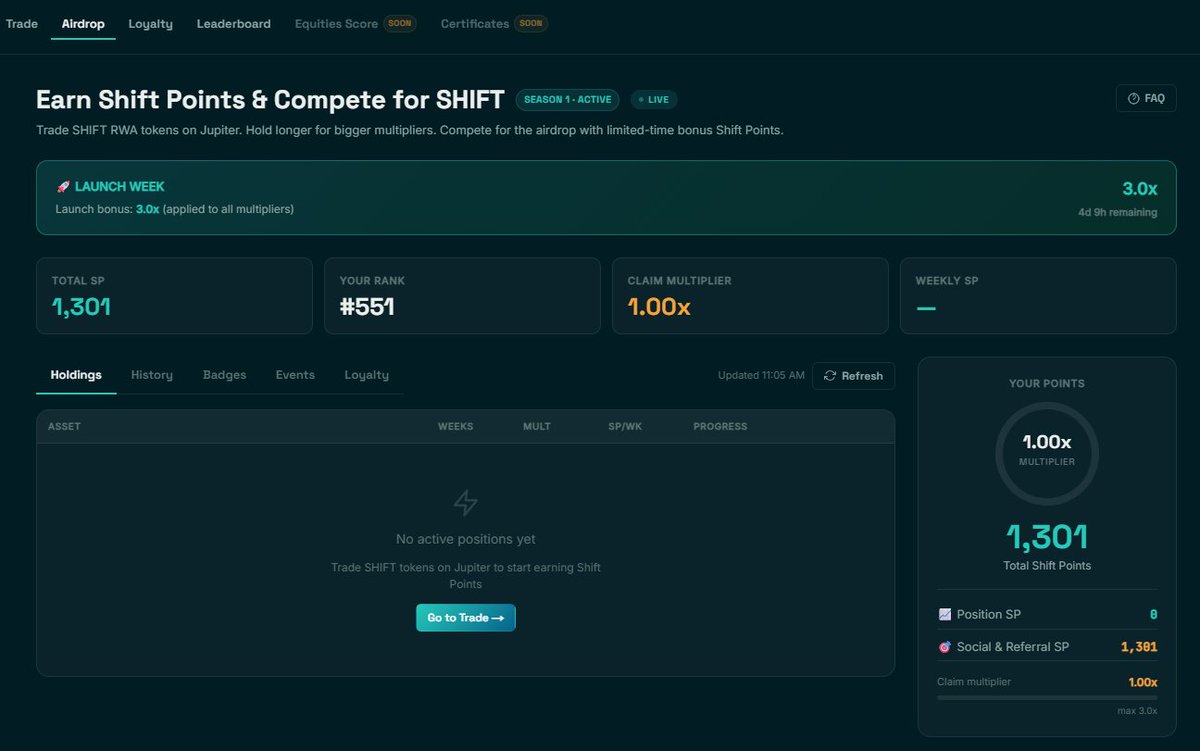Open the Events tab
The height and width of the screenshot is (751, 1200).
click(295, 375)
